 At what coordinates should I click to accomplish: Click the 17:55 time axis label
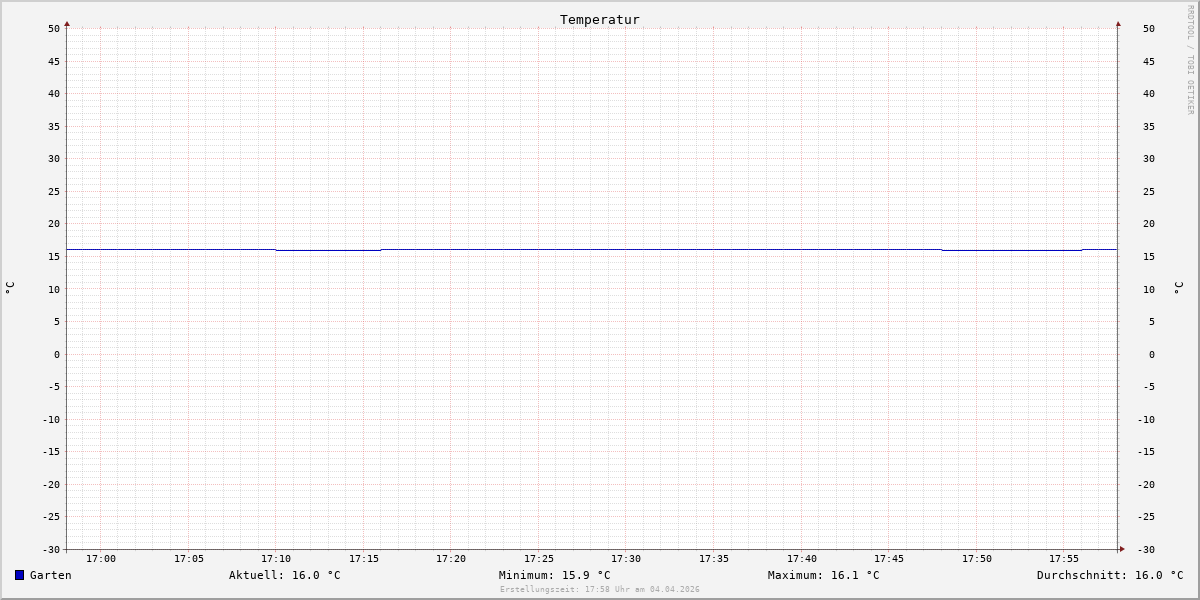click(x=1064, y=559)
